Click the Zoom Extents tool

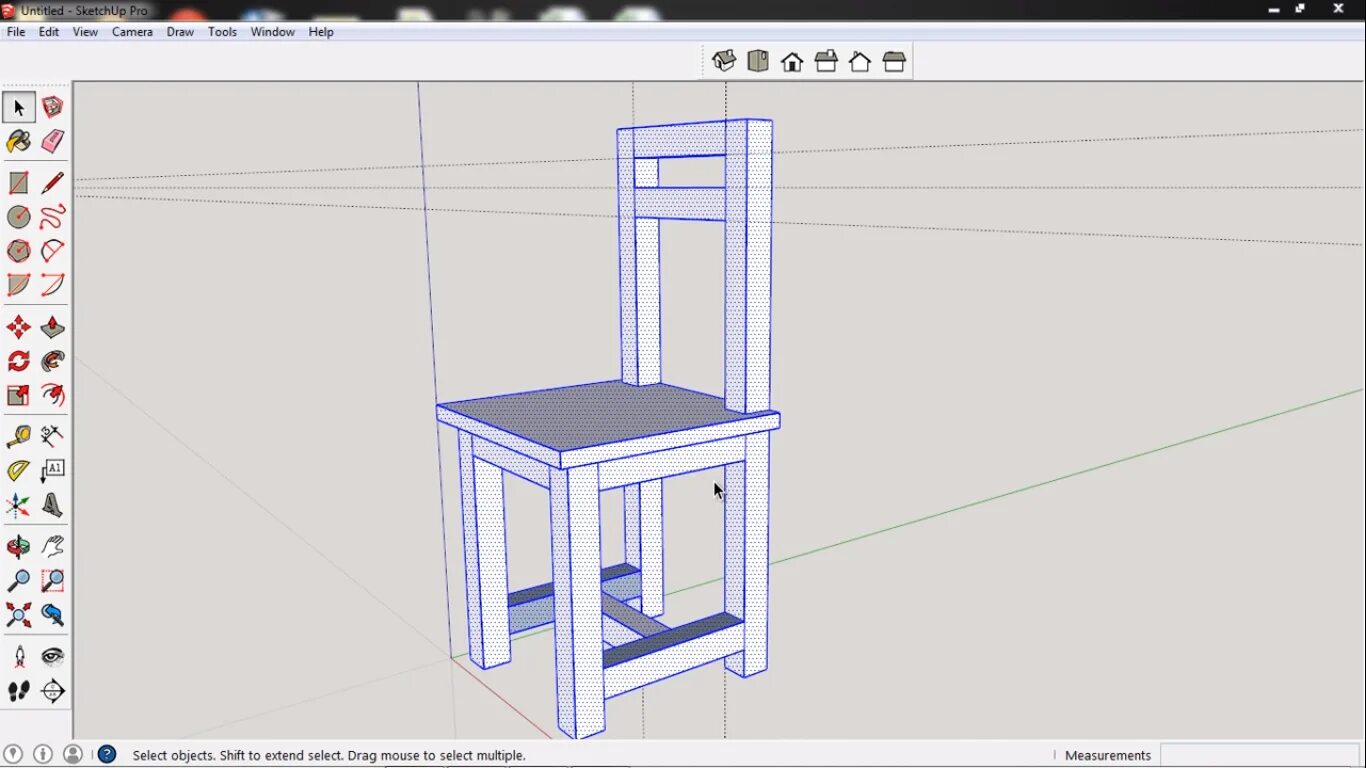coord(19,615)
